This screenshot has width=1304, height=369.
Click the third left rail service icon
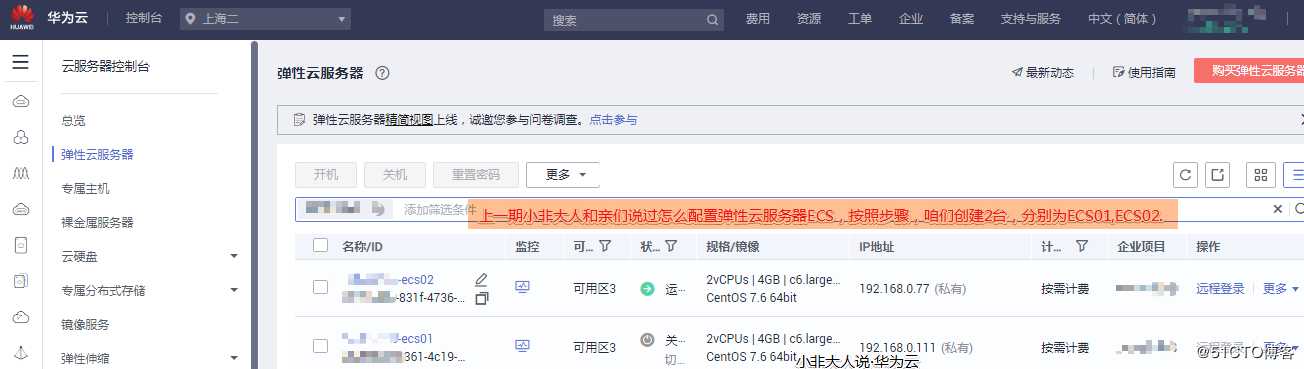(x=20, y=173)
